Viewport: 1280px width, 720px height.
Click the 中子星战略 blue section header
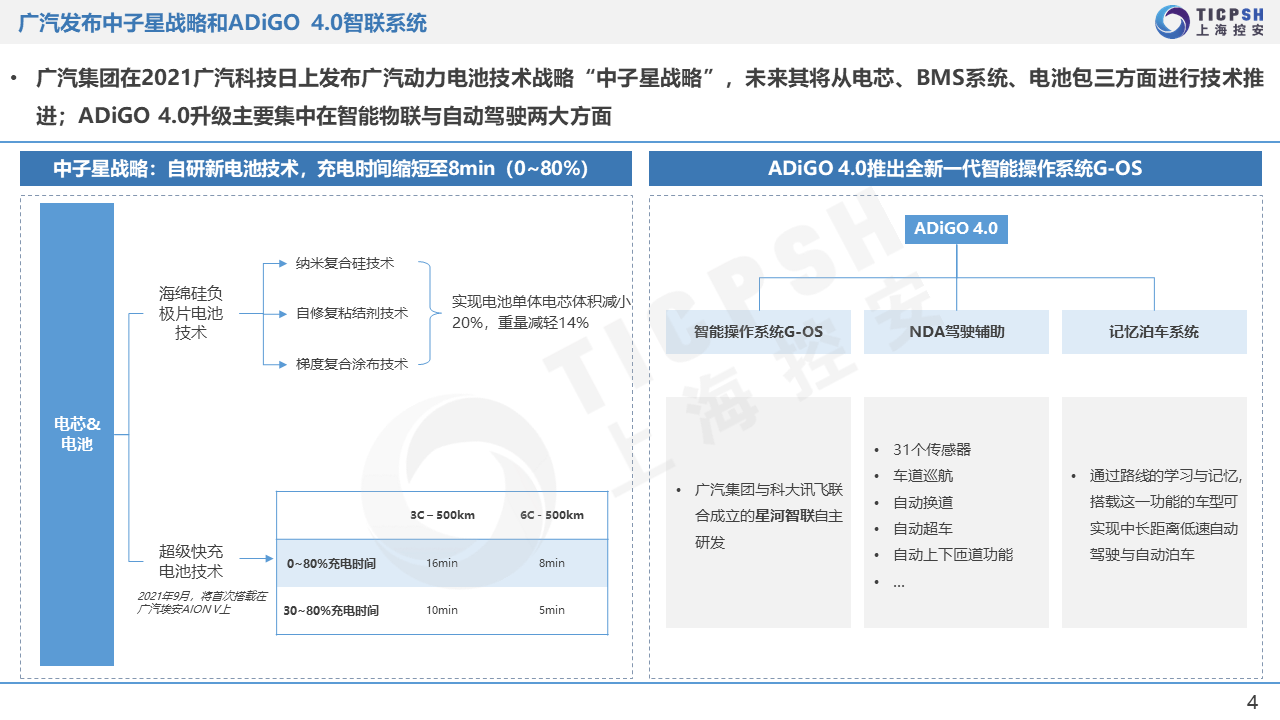pos(326,169)
